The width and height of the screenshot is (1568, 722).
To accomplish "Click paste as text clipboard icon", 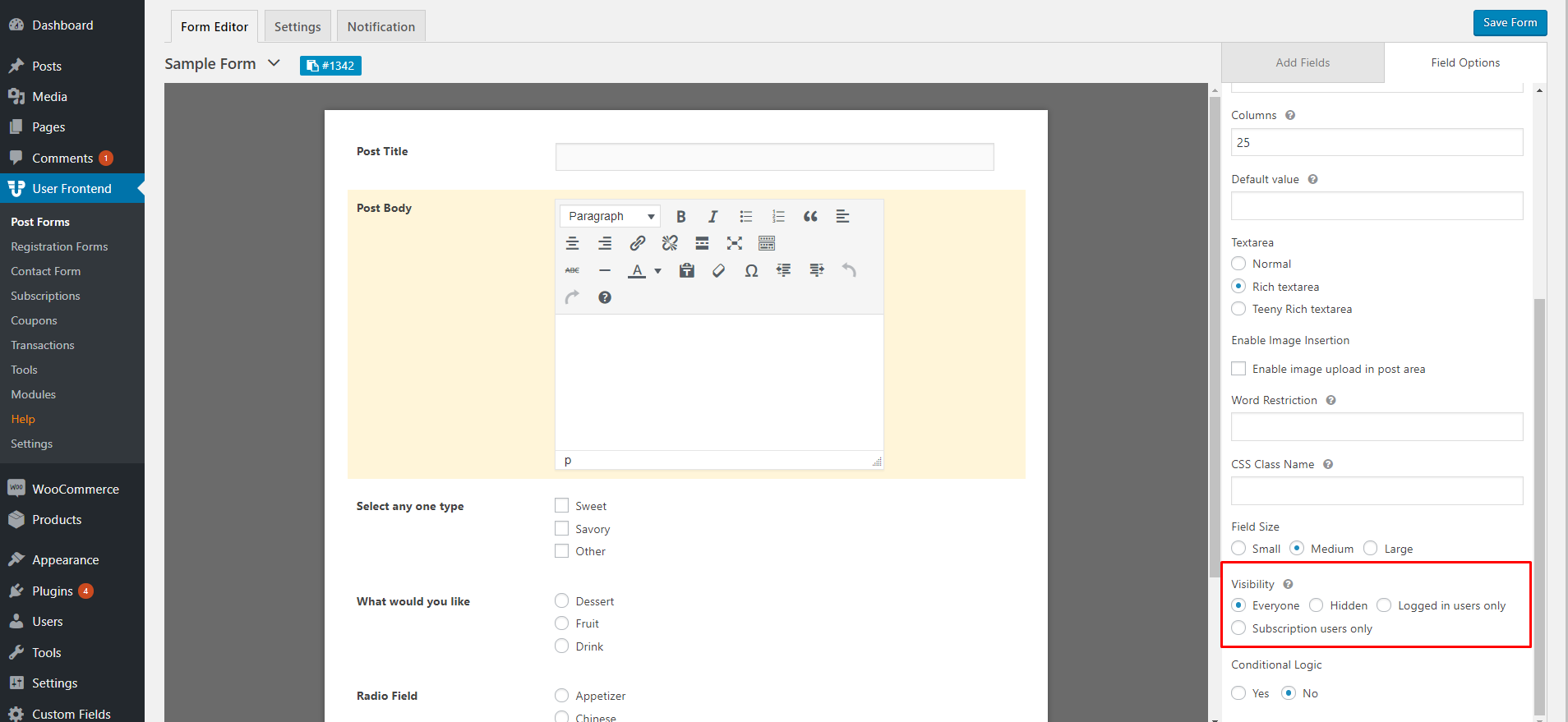I will click(687, 270).
